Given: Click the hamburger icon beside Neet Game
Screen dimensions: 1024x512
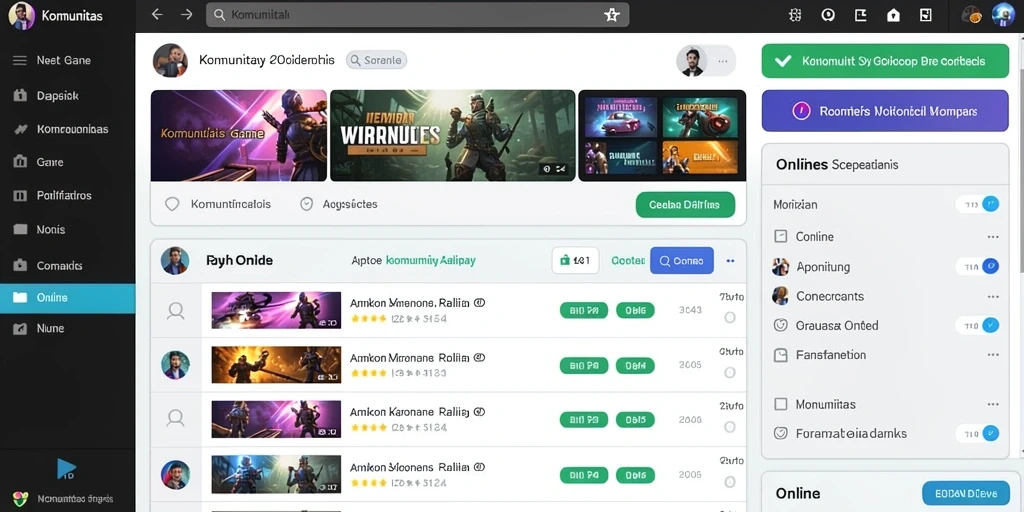Looking at the screenshot, I should pyautogui.click(x=20, y=60).
